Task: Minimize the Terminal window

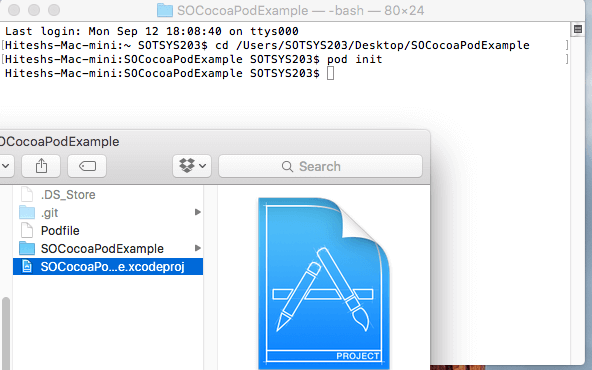Action: [x=34, y=10]
